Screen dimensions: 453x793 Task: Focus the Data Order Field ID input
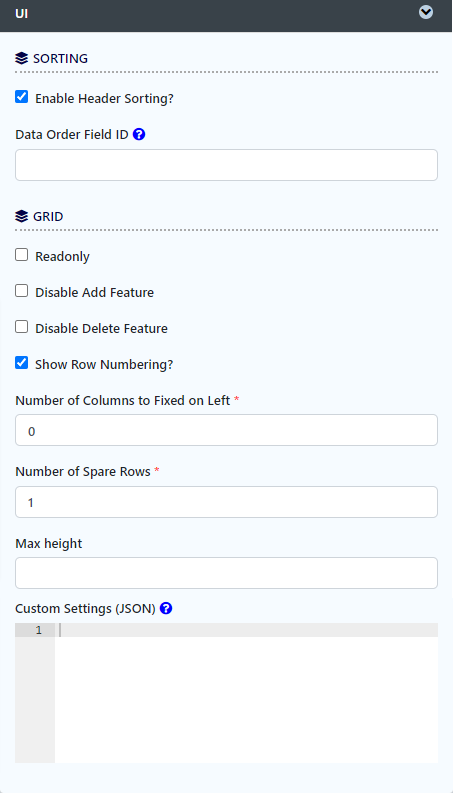(x=226, y=165)
